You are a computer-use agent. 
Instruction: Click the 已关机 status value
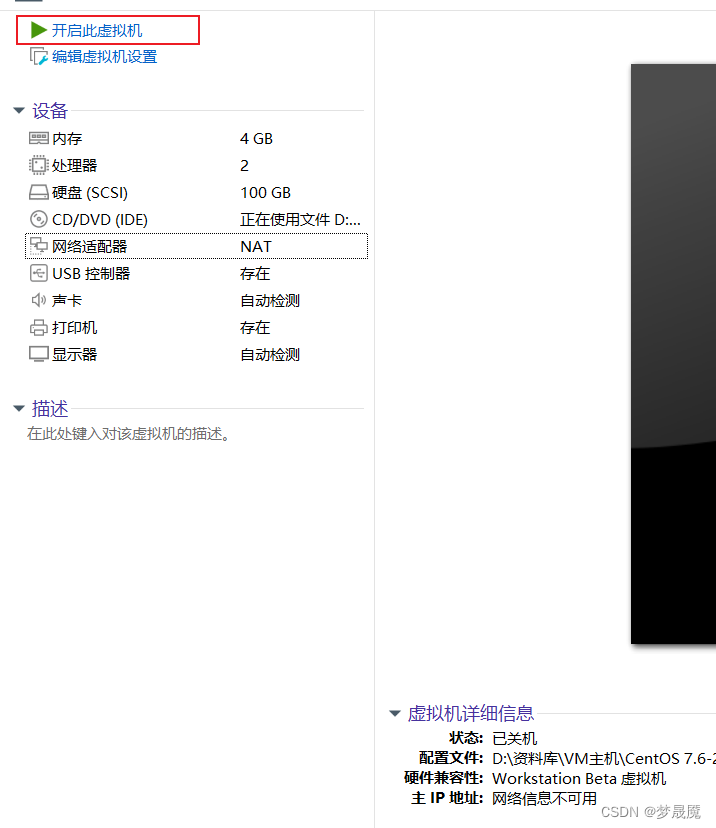pos(515,738)
